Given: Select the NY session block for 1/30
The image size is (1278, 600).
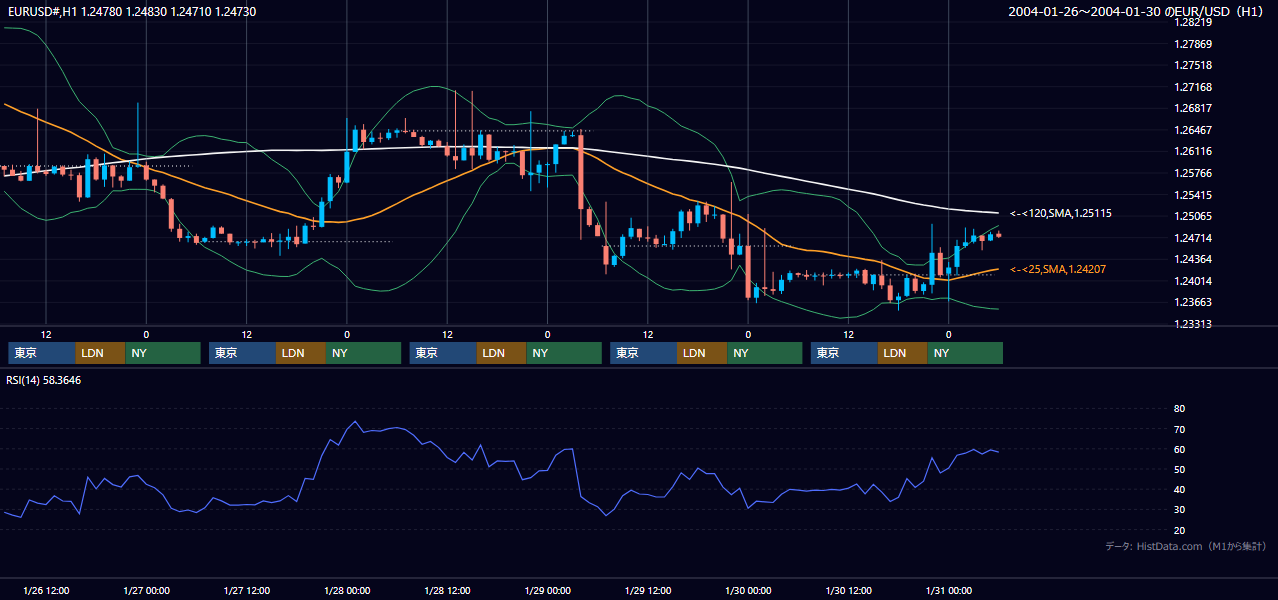Looking at the screenshot, I should coord(966,353).
